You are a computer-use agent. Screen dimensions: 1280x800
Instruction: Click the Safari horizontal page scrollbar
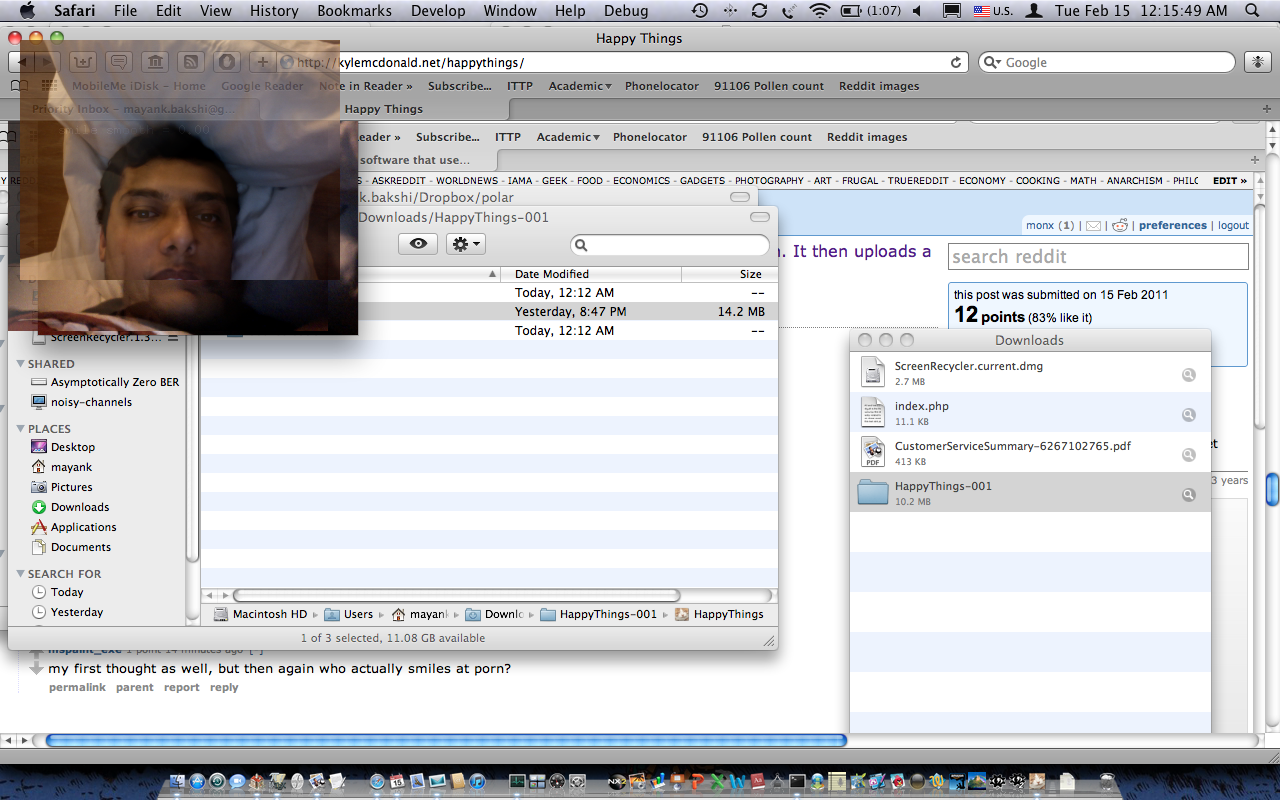[x=446, y=741]
